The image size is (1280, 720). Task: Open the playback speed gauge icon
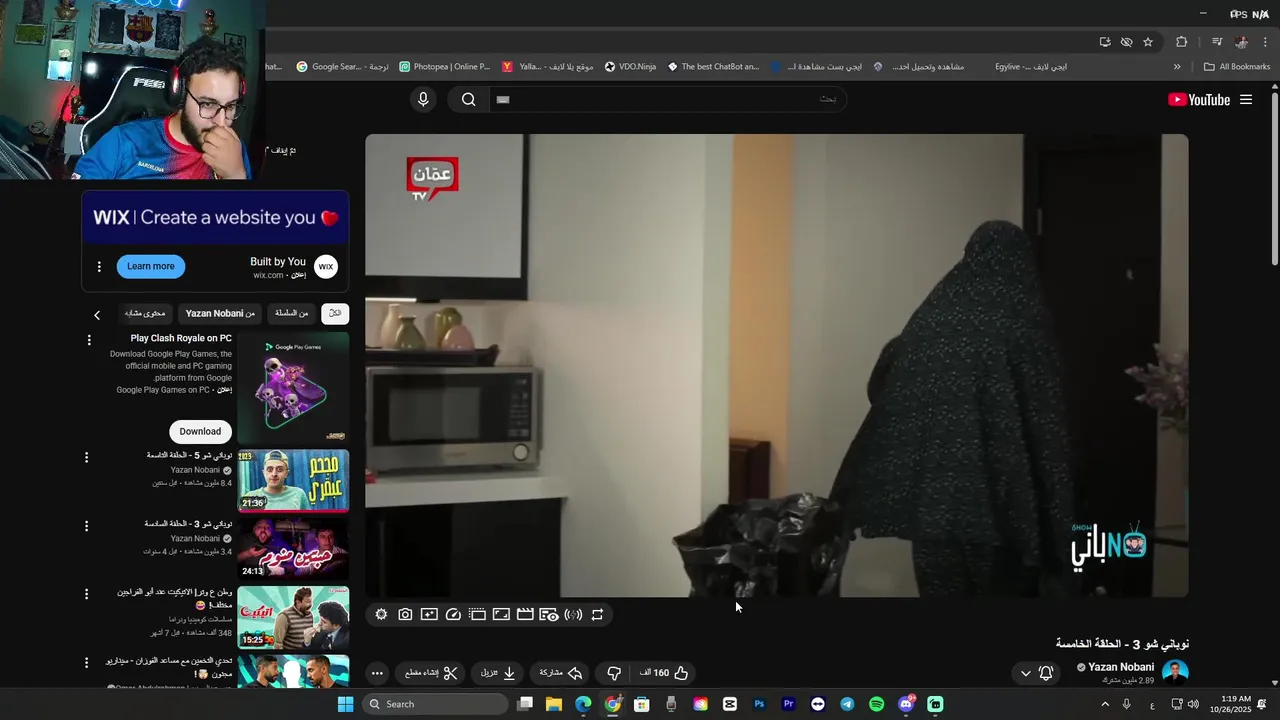pyautogui.click(x=453, y=615)
